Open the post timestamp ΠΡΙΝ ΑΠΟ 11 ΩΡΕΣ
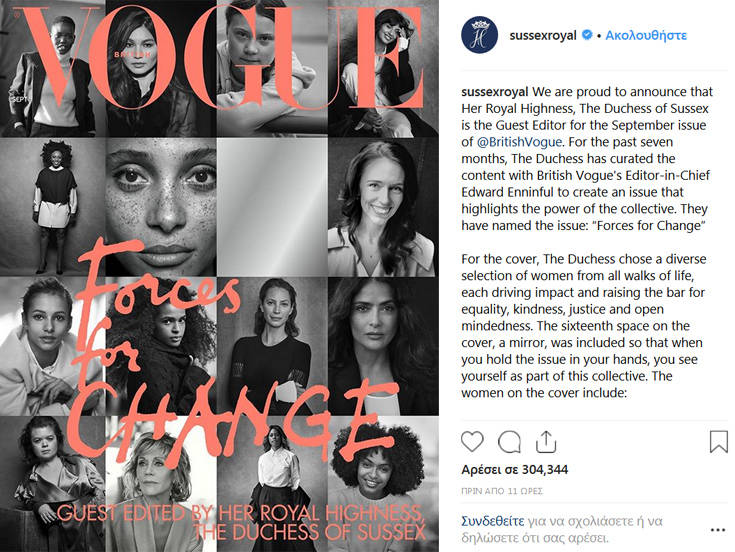 tap(502, 491)
